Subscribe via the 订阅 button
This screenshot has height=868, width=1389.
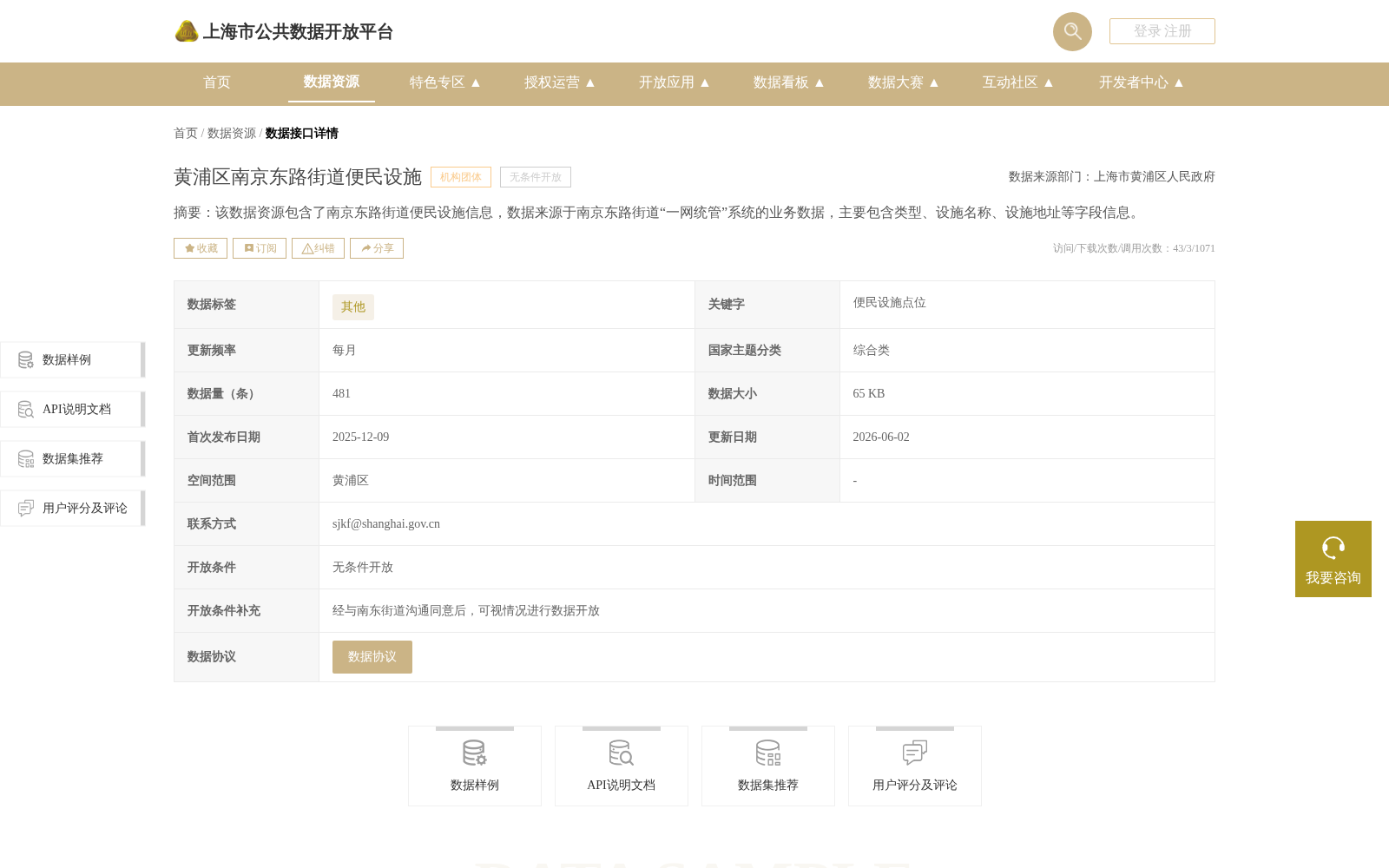coord(260,248)
